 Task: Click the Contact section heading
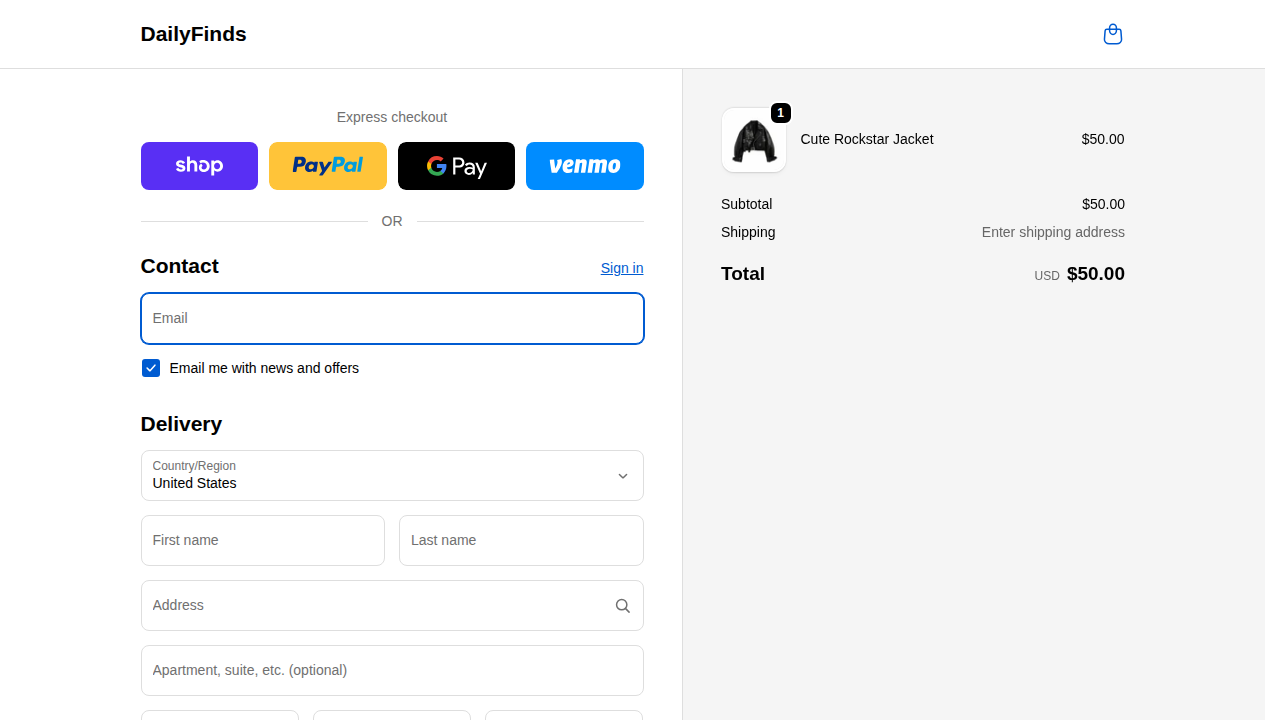point(180,266)
